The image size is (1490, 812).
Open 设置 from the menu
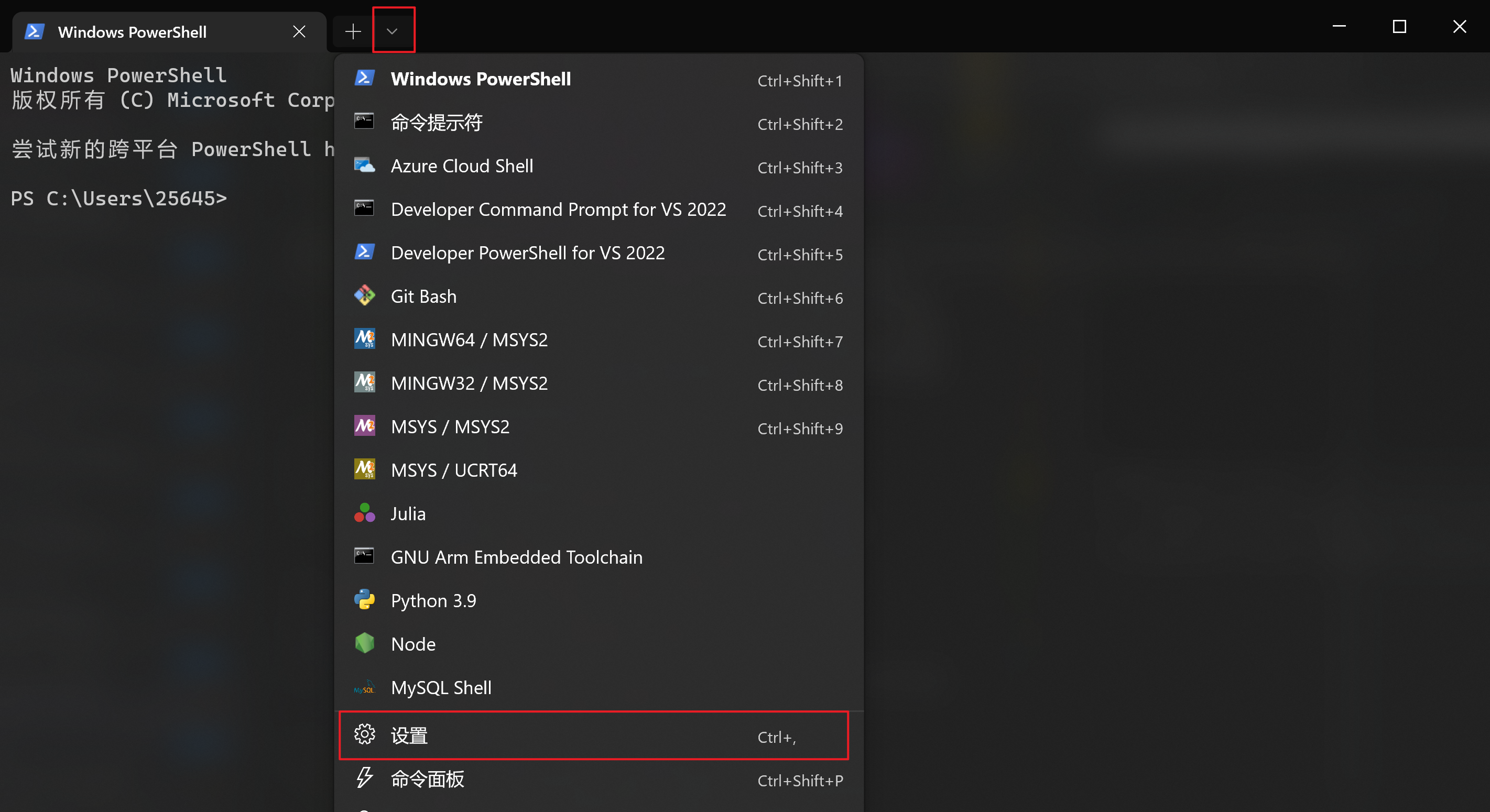click(x=409, y=734)
